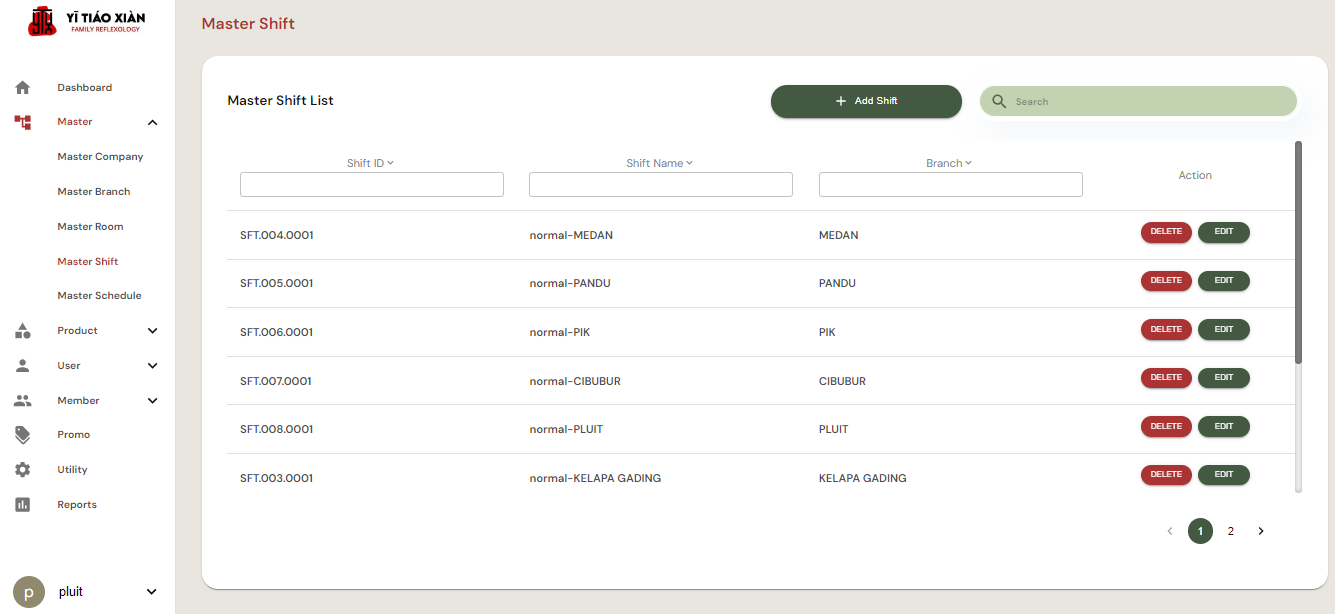Select Master Branch menu item

click(x=94, y=192)
